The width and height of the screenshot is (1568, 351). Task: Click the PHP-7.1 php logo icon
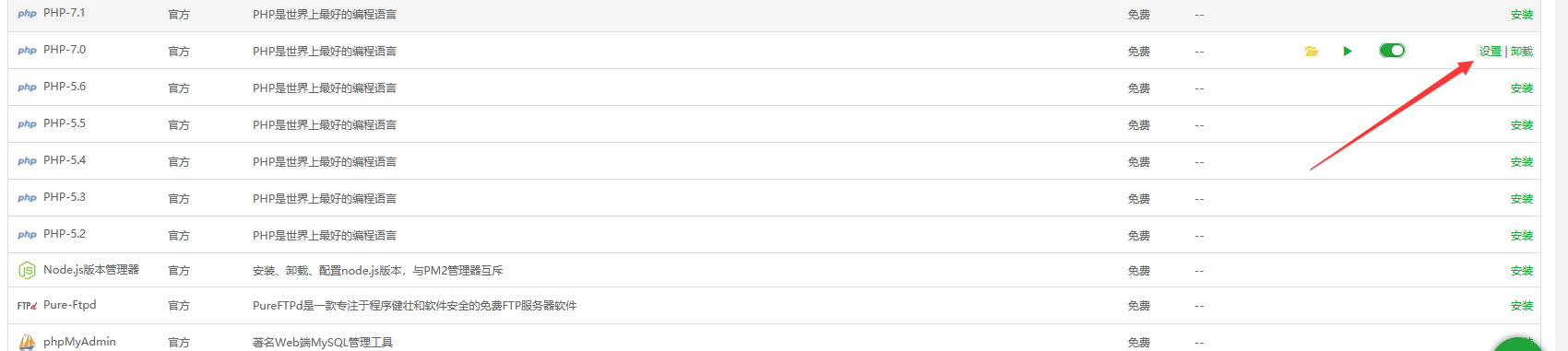click(x=27, y=14)
